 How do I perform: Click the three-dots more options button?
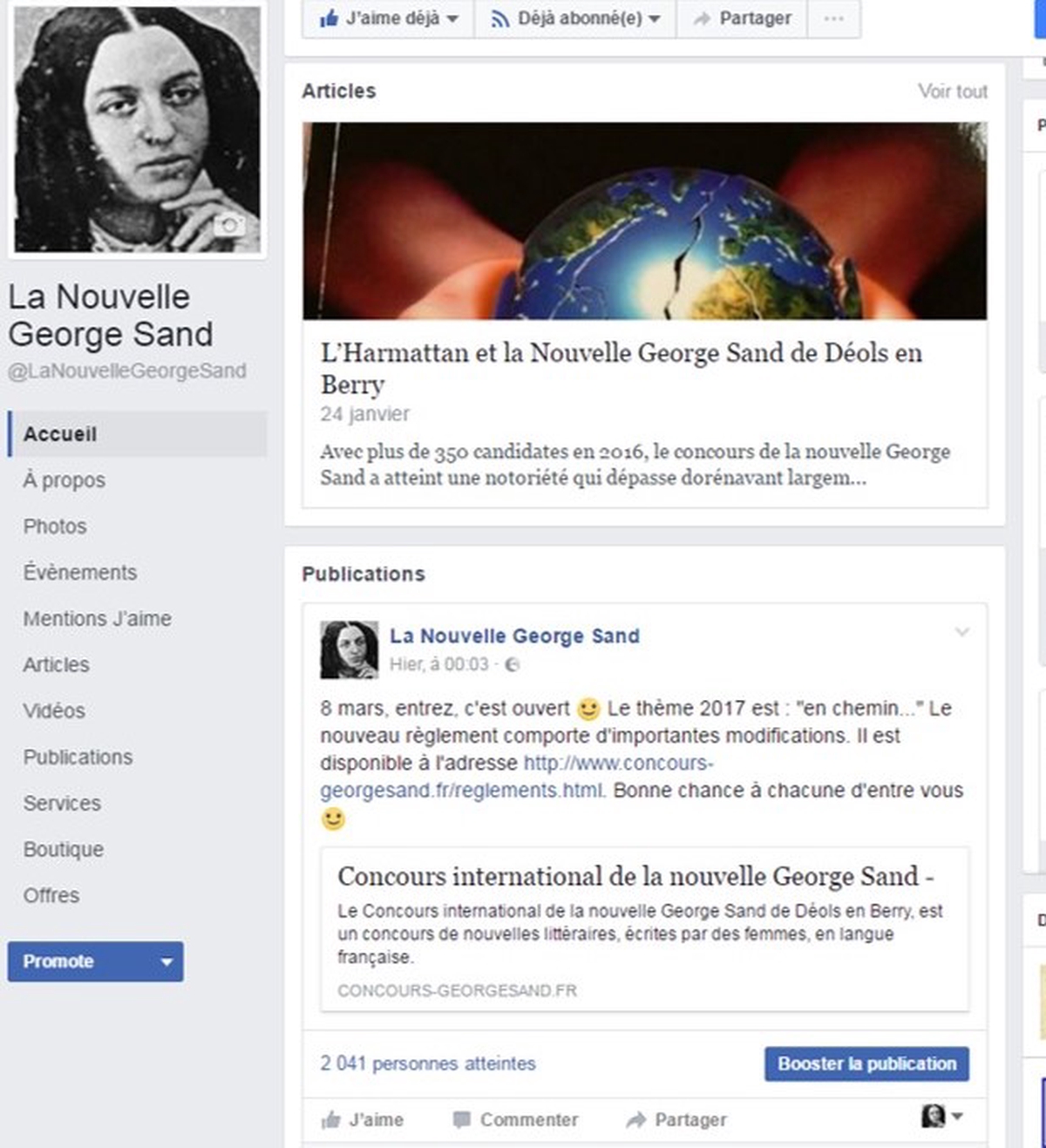pos(833,18)
